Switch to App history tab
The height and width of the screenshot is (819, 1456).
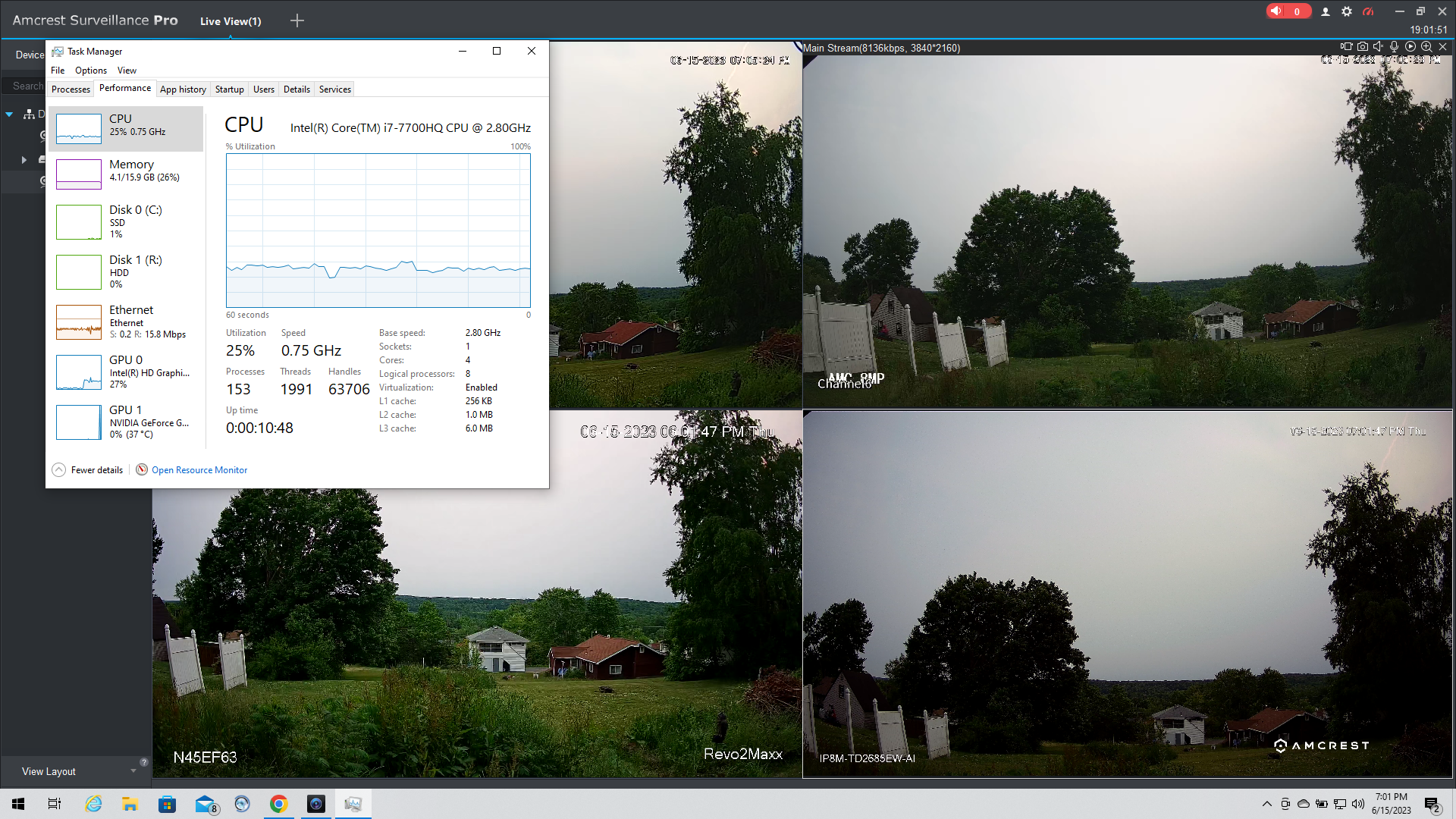point(183,89)
